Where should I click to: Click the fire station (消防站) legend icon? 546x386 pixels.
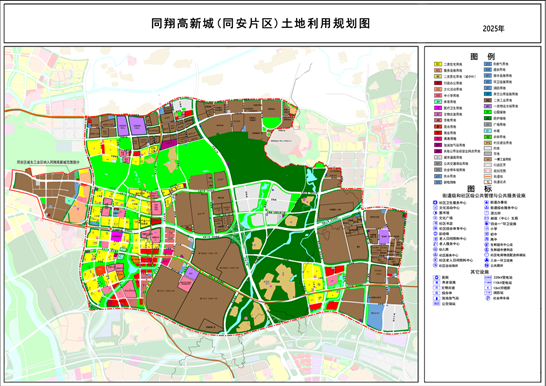(488, 293)
